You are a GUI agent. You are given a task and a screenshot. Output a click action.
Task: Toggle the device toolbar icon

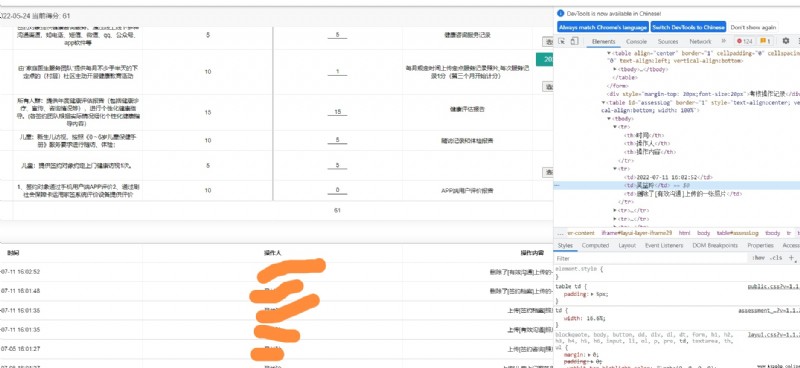click(574, 41)
